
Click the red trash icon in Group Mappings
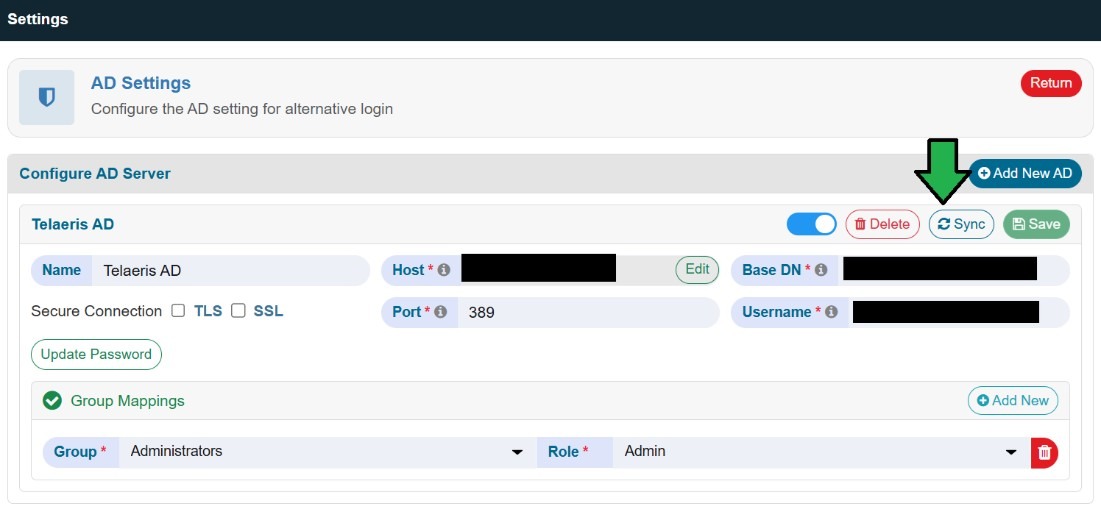click(x=1044, y=452)
